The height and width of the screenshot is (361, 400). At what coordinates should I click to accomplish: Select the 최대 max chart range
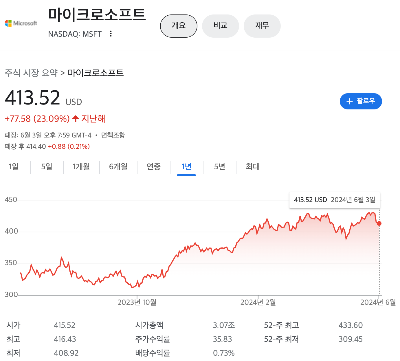(252, 166)
